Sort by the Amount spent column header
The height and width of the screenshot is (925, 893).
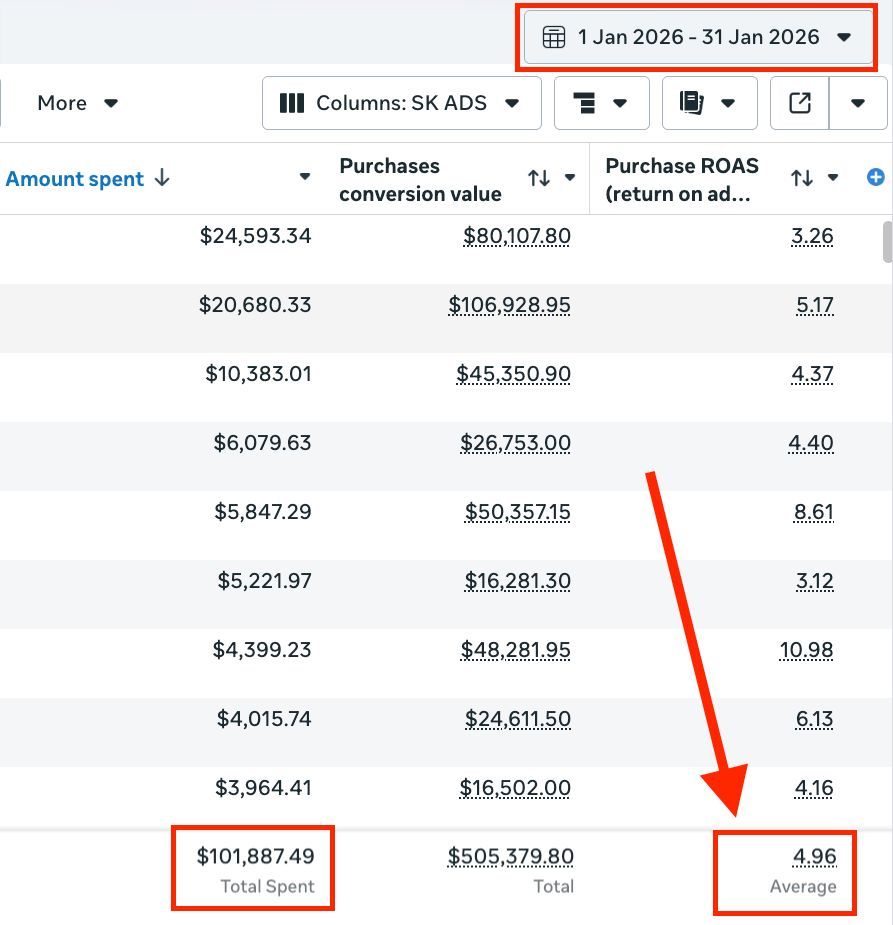pos(87,178)
